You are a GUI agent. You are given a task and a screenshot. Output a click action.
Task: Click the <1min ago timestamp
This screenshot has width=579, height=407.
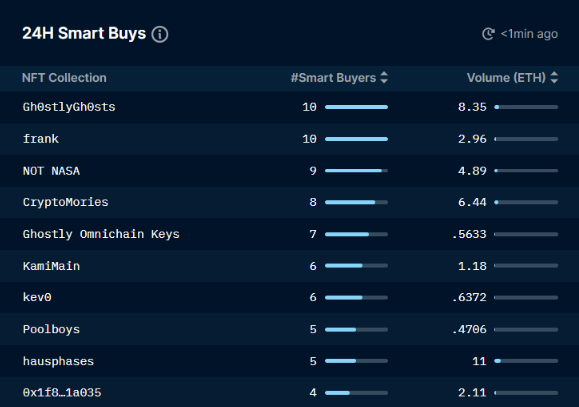click(529, 34)
